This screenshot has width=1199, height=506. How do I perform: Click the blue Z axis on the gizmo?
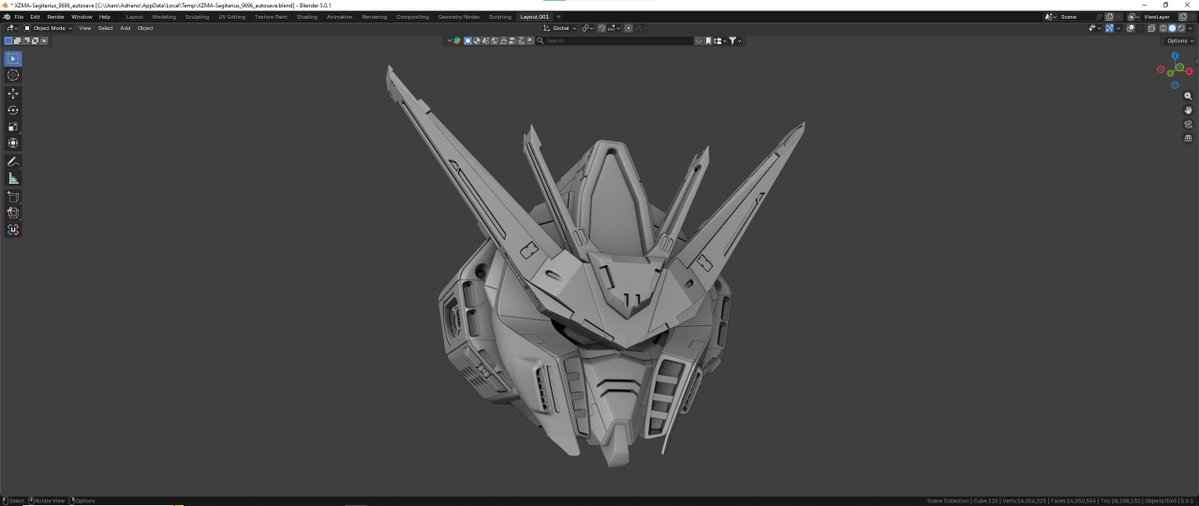click(1175, 56)
